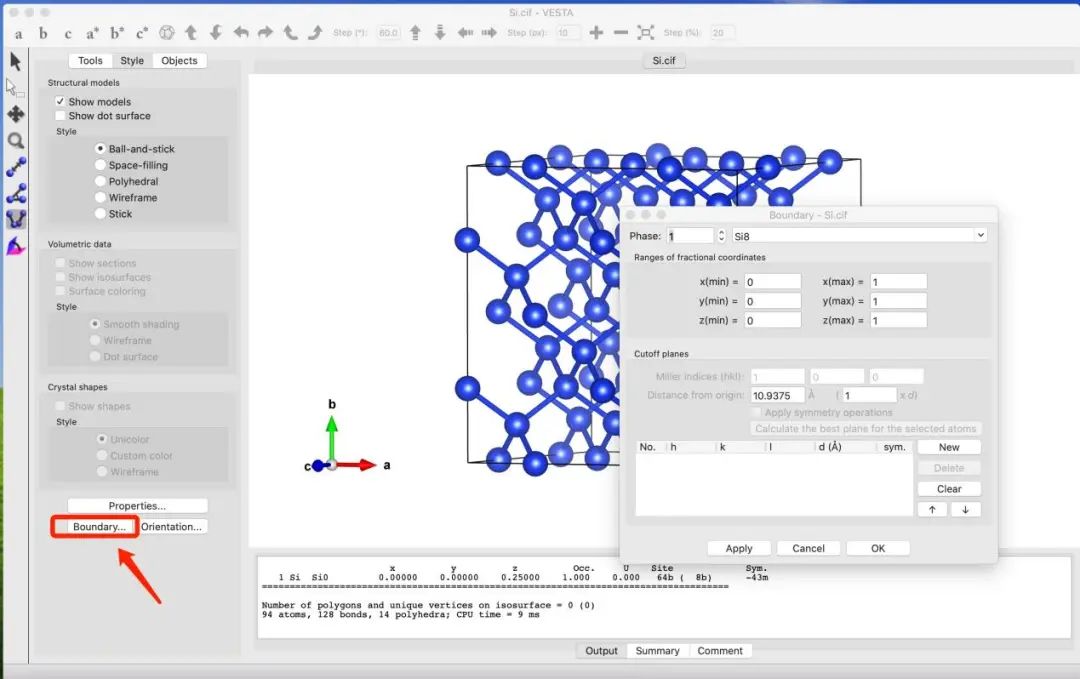
Task: Click the z(min) input field
Action: (x=773, y=320)
